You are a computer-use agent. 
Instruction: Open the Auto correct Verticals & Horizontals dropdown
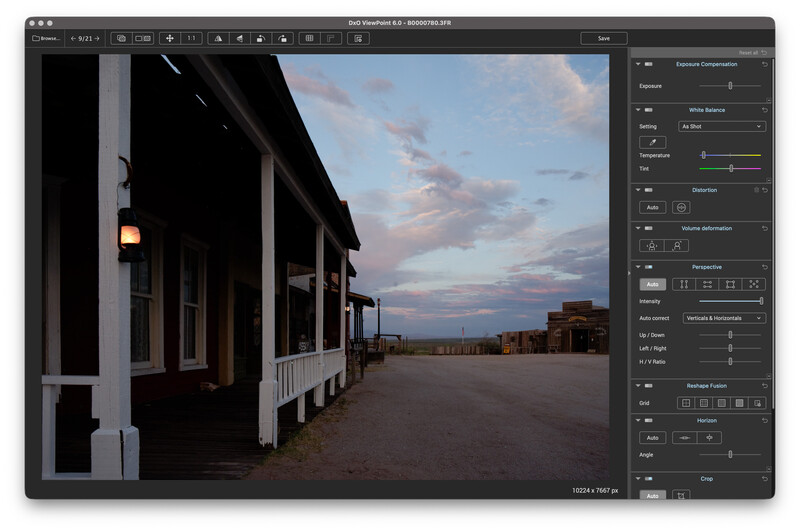[x=724, y=318]
